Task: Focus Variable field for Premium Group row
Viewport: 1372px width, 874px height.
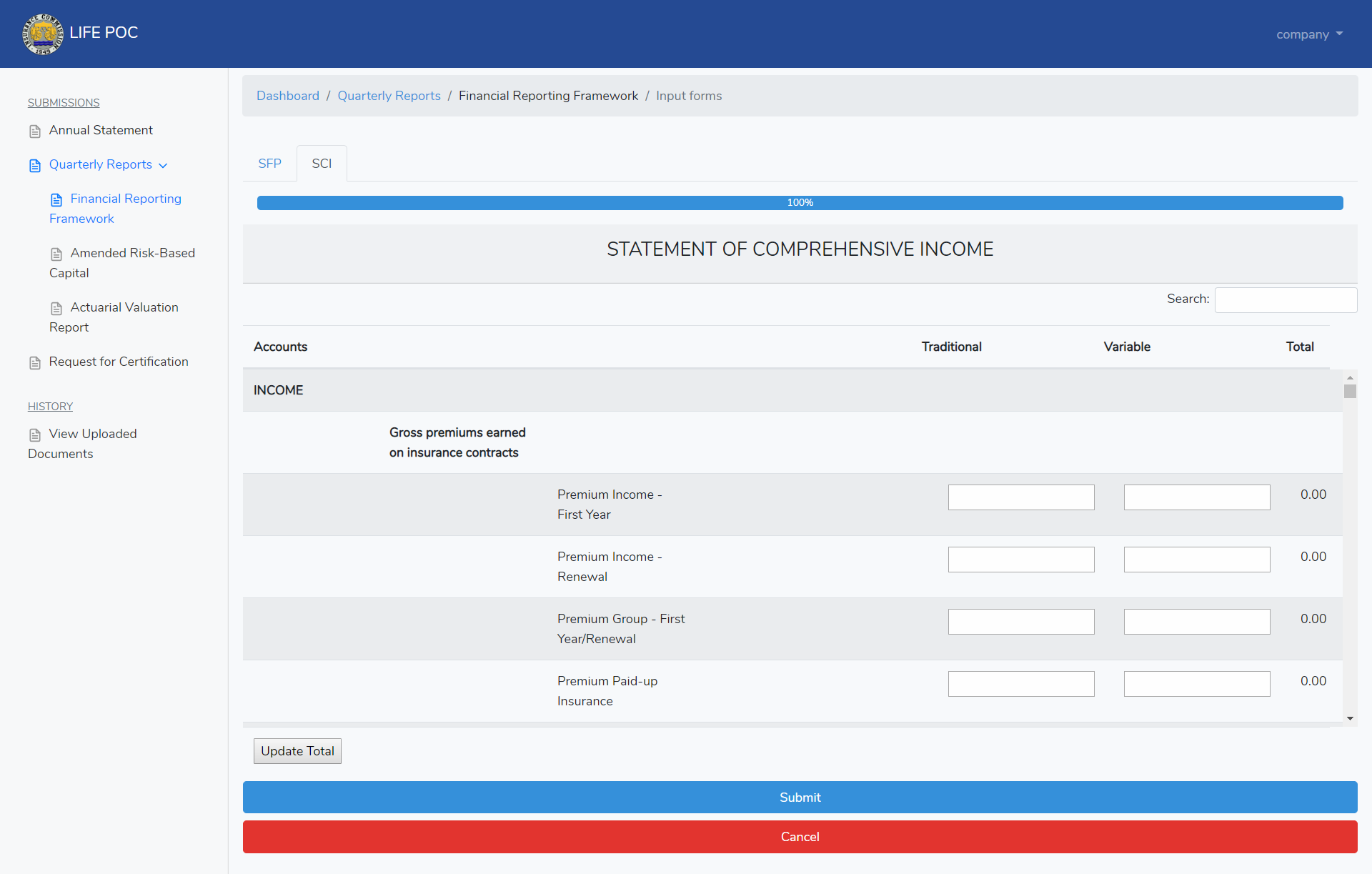Action: (x=1197, y=622)
